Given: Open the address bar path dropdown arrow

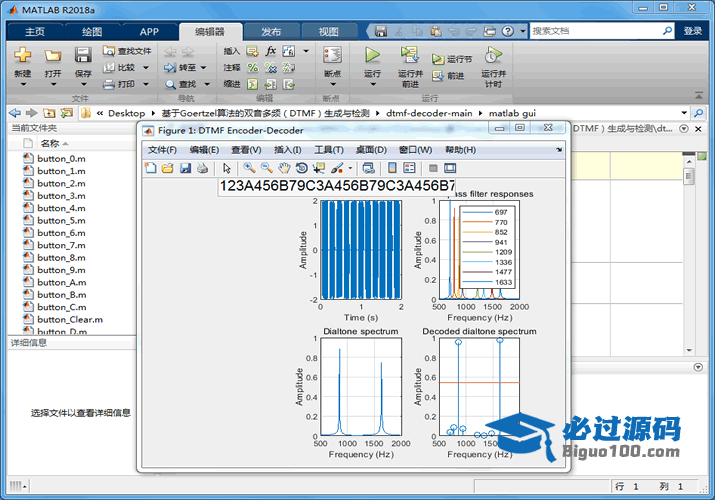Looking at the screenshot, I should click(x=684, y=113).
